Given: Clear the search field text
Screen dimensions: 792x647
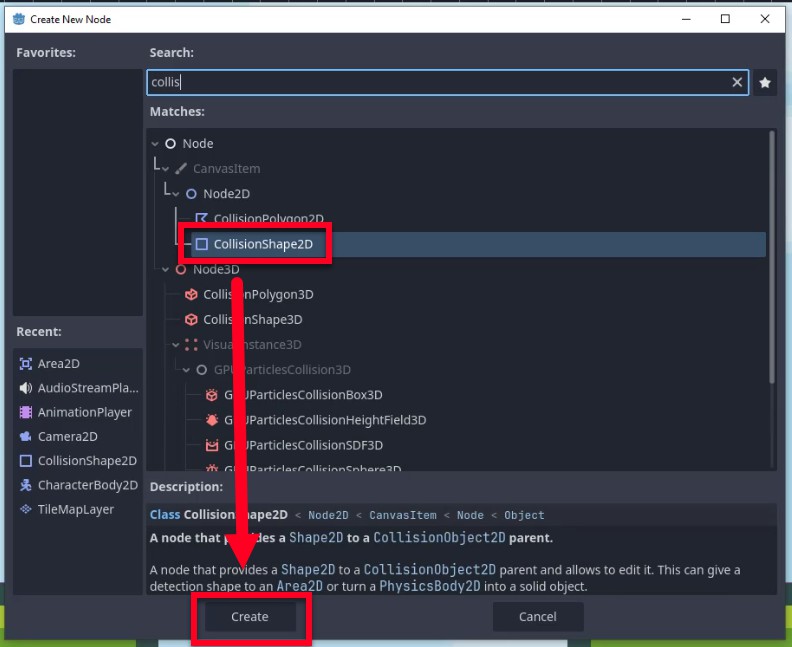Looking at the screenshot, I should pos(737,82).
